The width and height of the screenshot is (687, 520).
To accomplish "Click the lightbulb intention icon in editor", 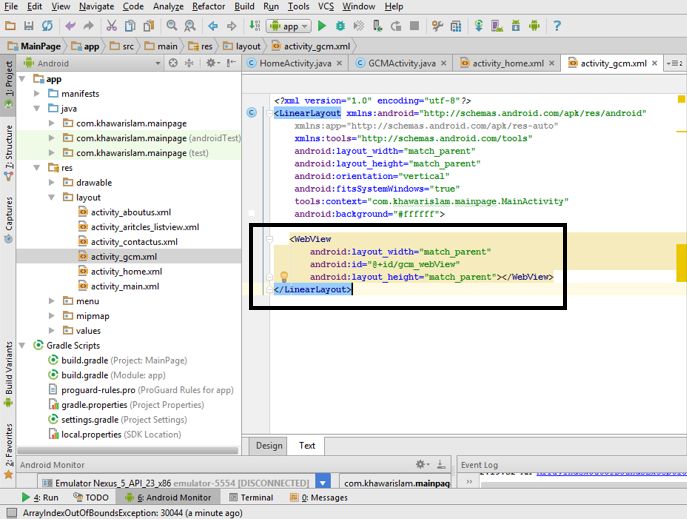I will [283, 276].
